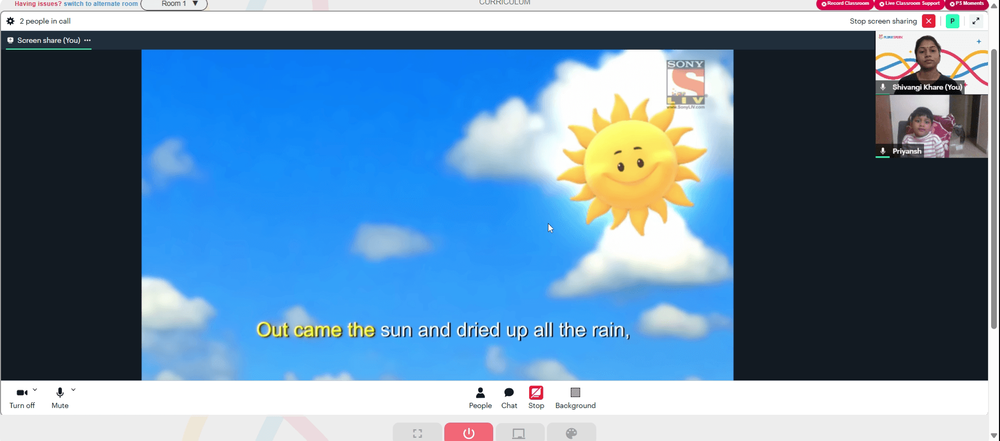Click switch to alternate room link
1000x441 pixels.
[101, 4]
